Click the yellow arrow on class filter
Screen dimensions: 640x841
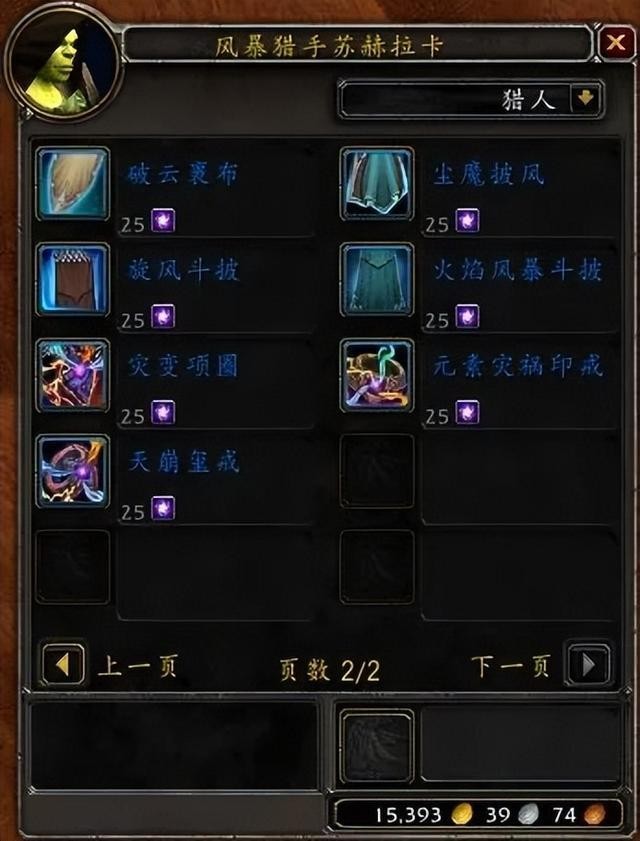click(585, 99)
